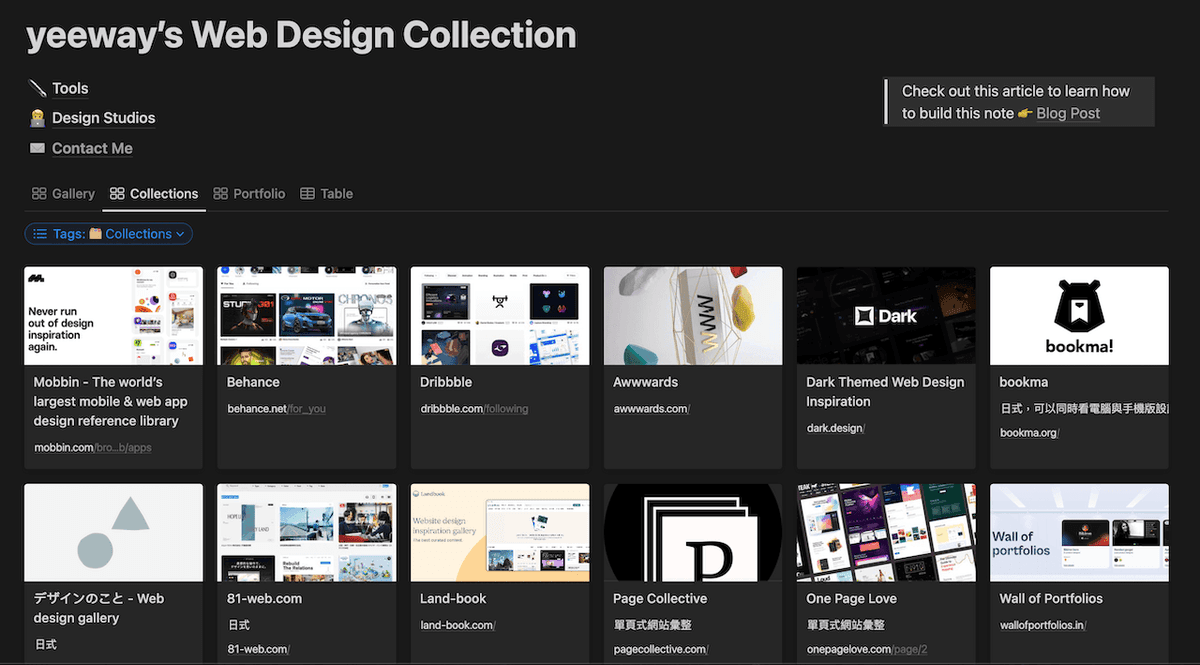Image resolution: width=1200 pixels, height=665 pixels.
Task: Click the Awwwards card title
Action: [x=645, y=382]
